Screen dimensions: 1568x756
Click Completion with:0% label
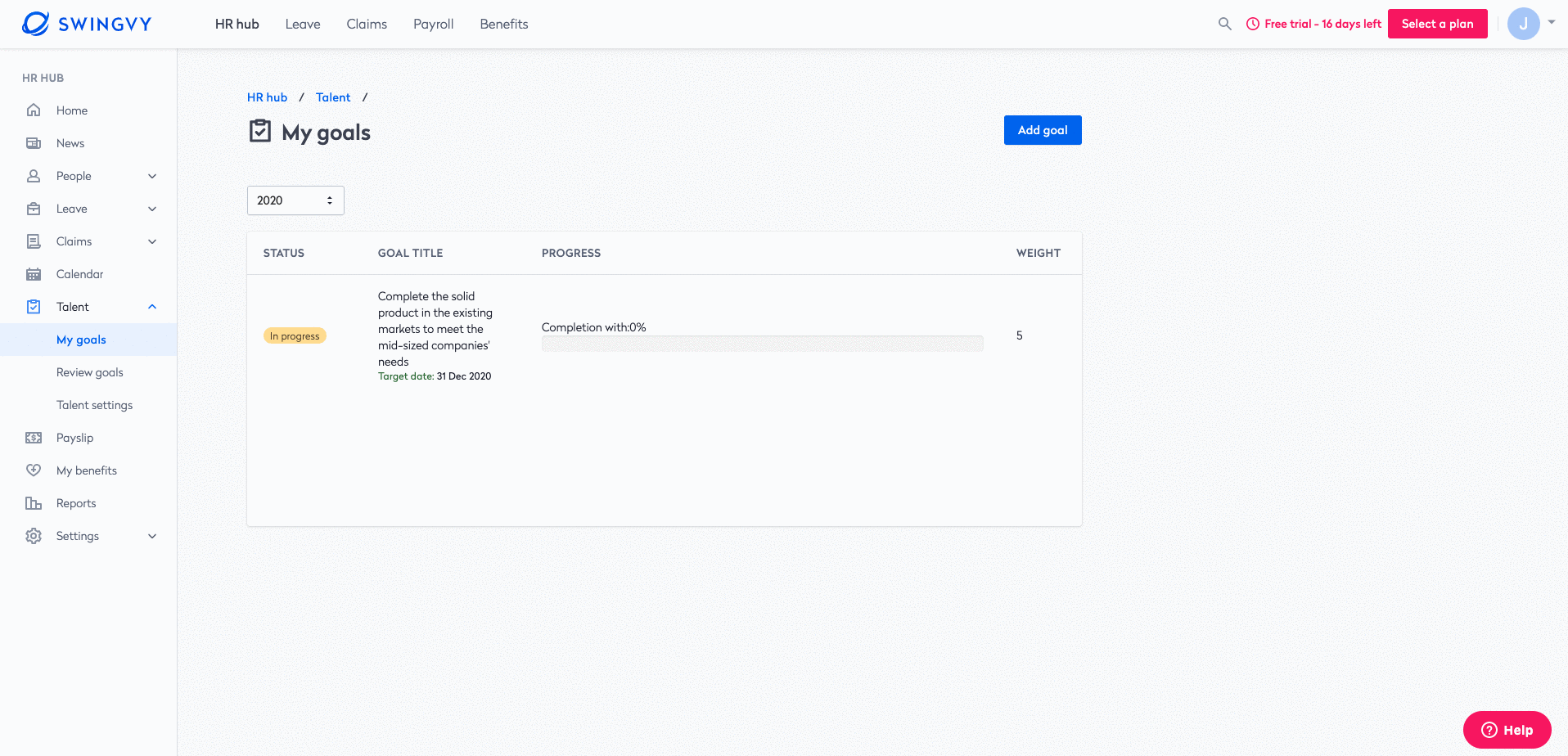tap(594, 327)
